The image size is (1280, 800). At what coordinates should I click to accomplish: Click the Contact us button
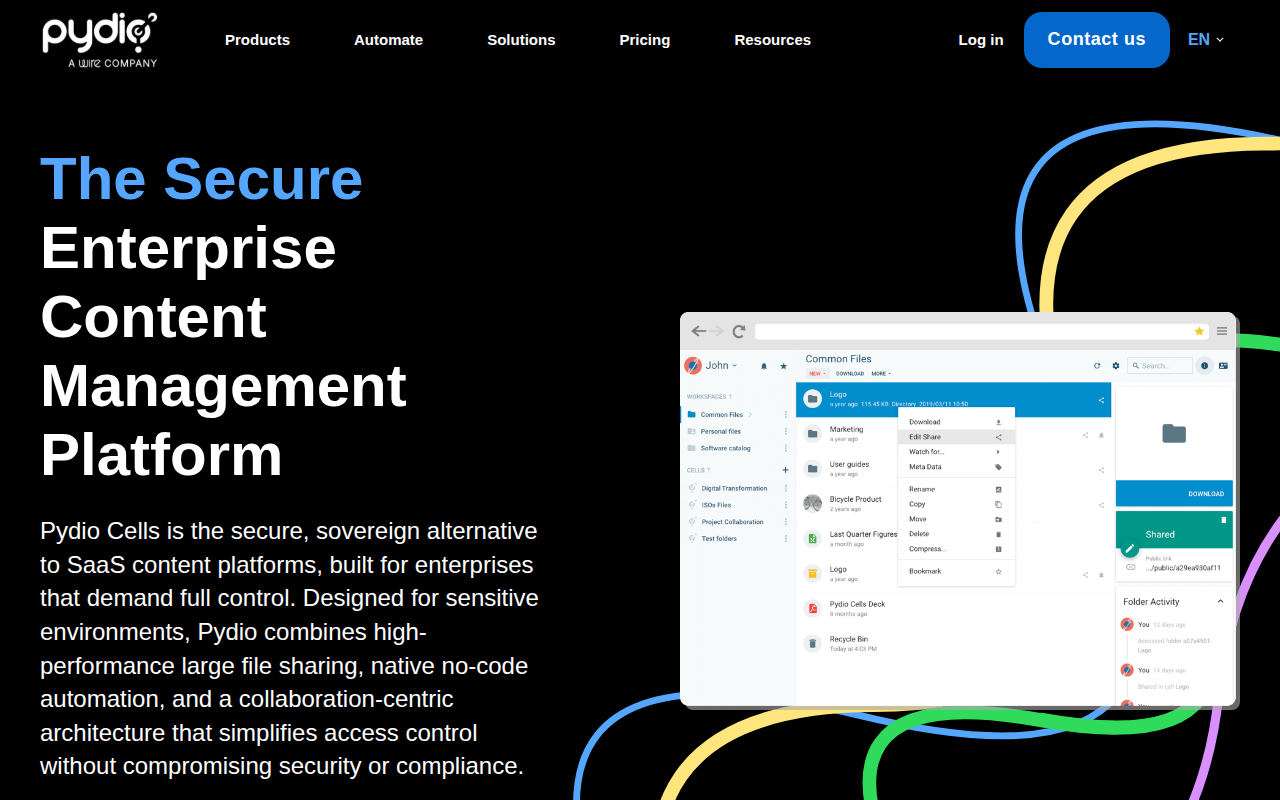(x=1097, y=40)
